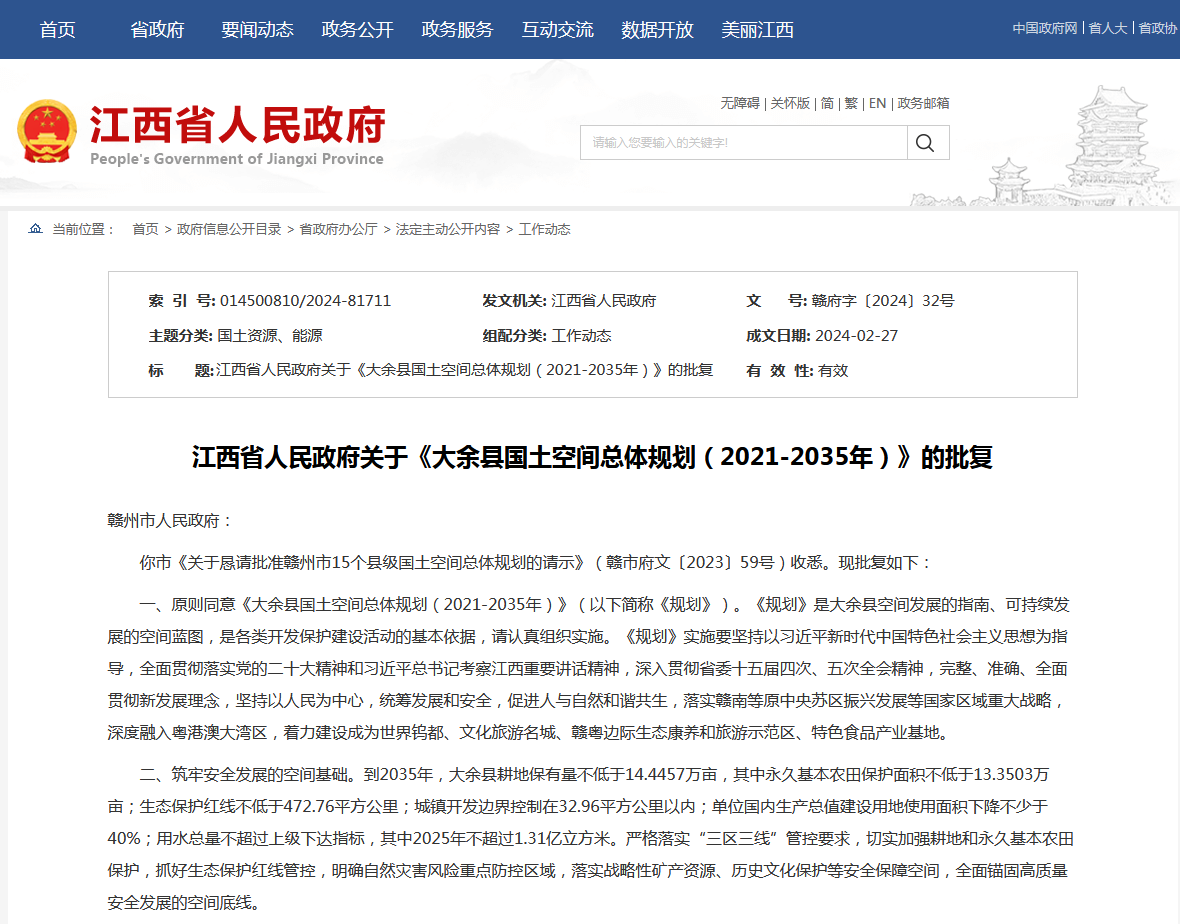The width and height of the screenshot is (1180, 924).
Task: Click the home icon beside 当前位置
Action: click(x=36, y=229)
